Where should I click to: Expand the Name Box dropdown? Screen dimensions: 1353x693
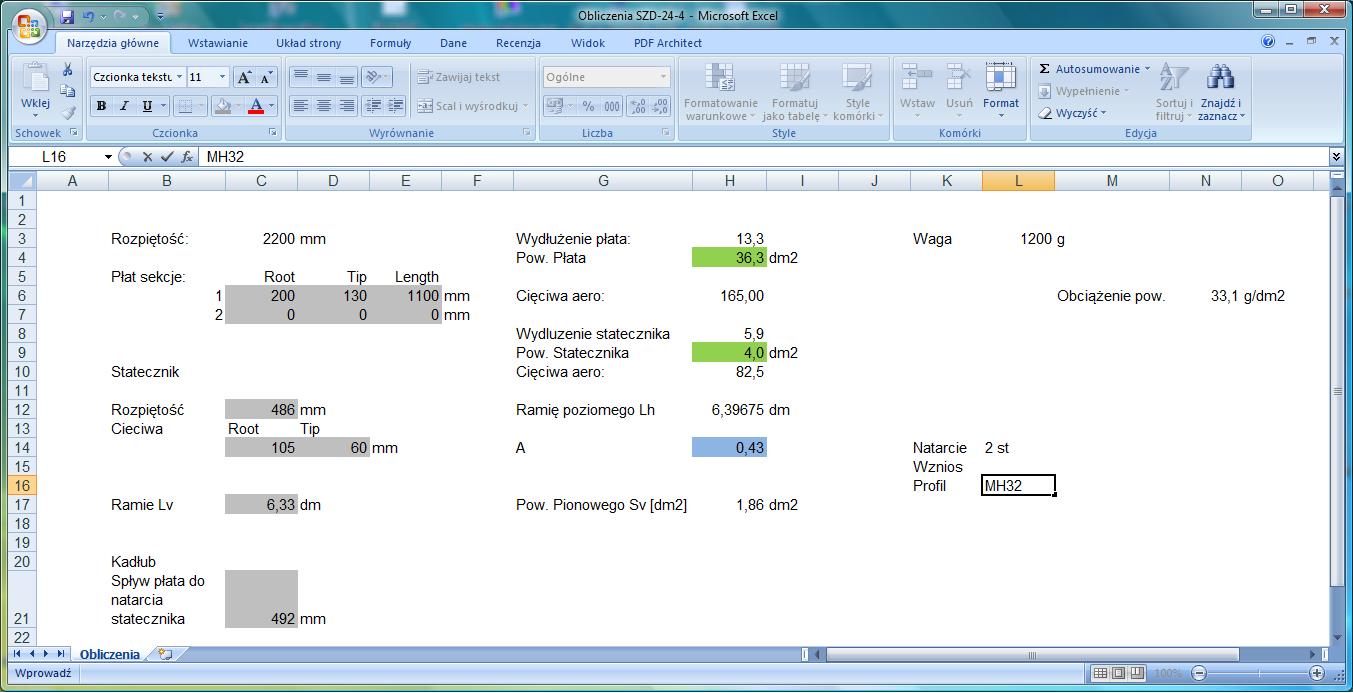(108, 157)
